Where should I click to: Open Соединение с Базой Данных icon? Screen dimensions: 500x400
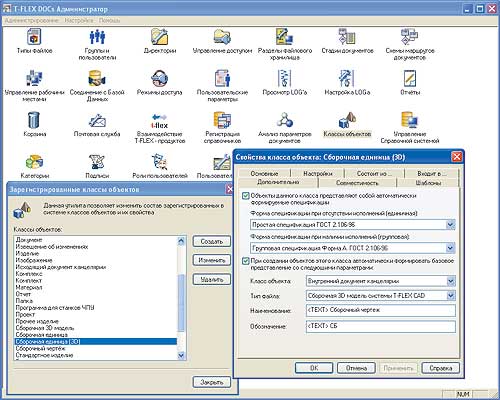pos(97,78)
